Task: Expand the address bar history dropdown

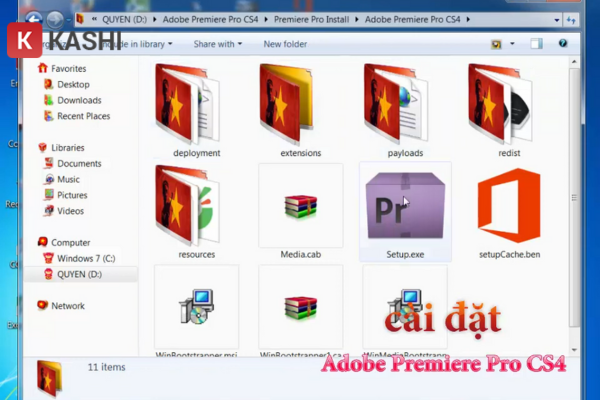Action: coord(557,20)
